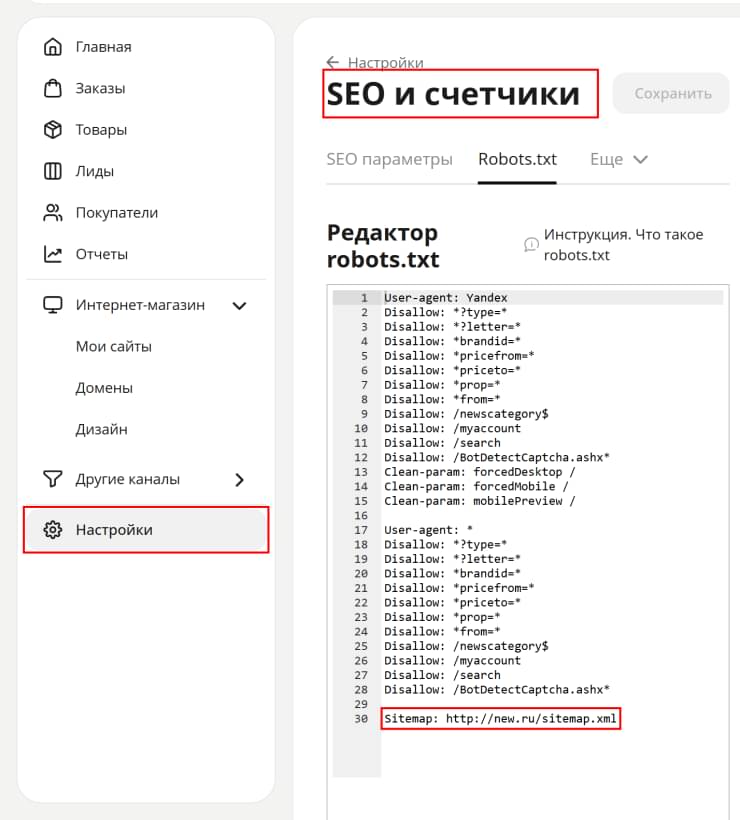Open Дизайн submenu item
740x820 pixels.
(x=101, y=429)
